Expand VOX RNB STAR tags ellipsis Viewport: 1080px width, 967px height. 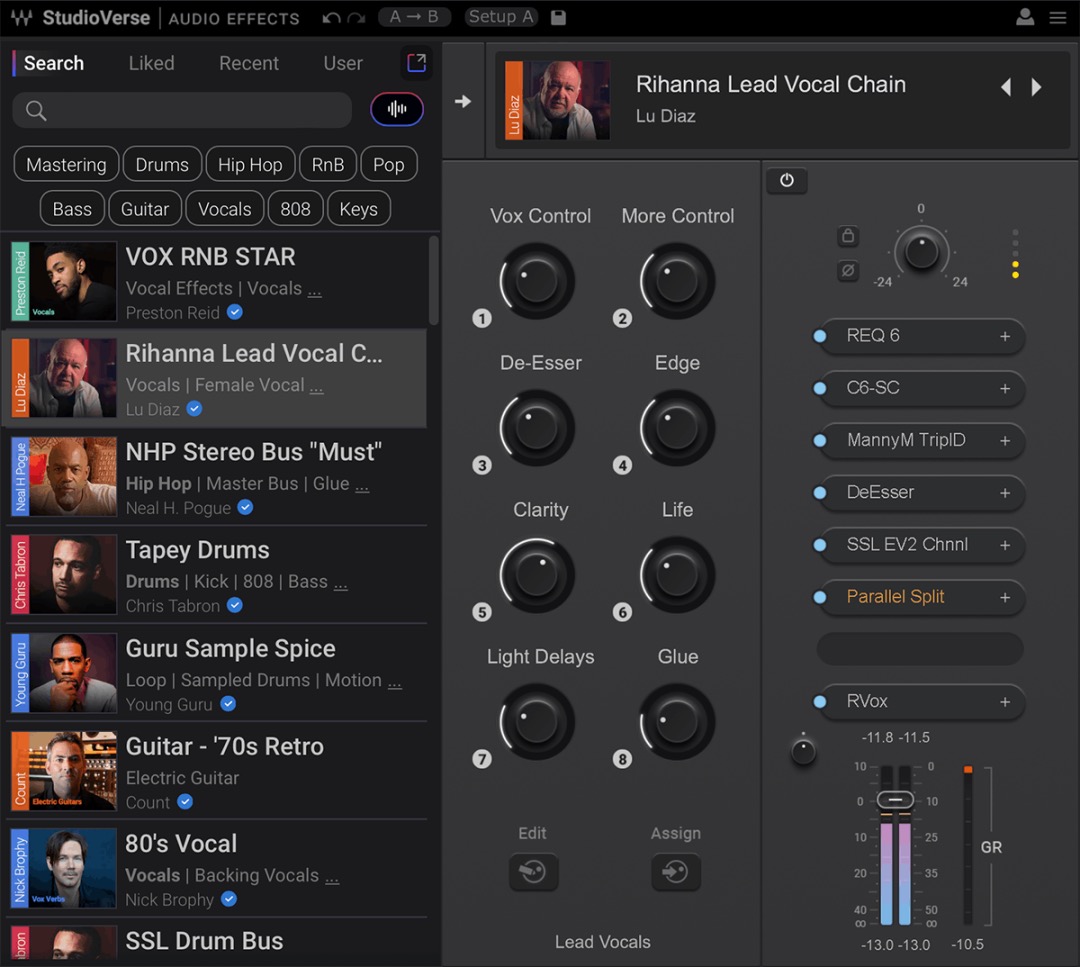(315, 292)
